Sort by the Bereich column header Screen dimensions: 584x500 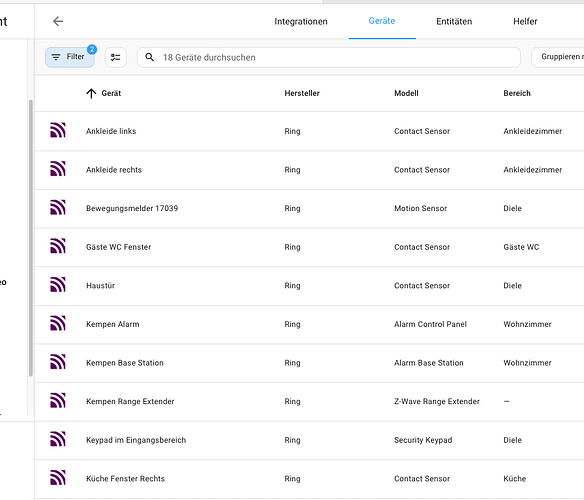pos(517,93)
